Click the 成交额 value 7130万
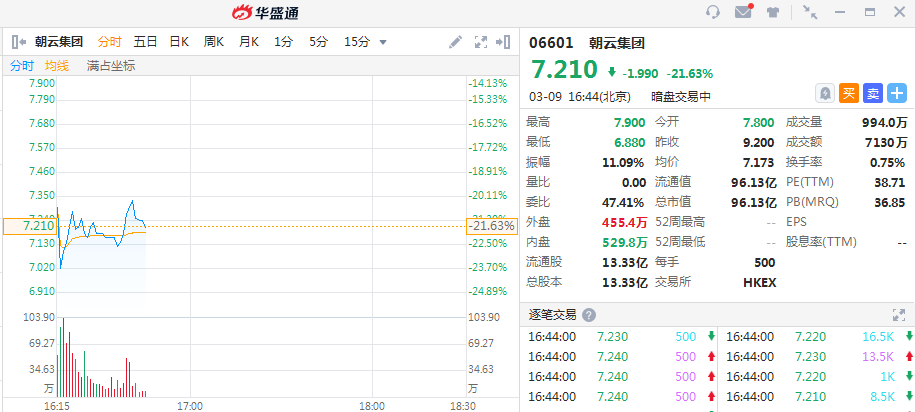Screen dimensions: 915x412 tap(886, 142)
